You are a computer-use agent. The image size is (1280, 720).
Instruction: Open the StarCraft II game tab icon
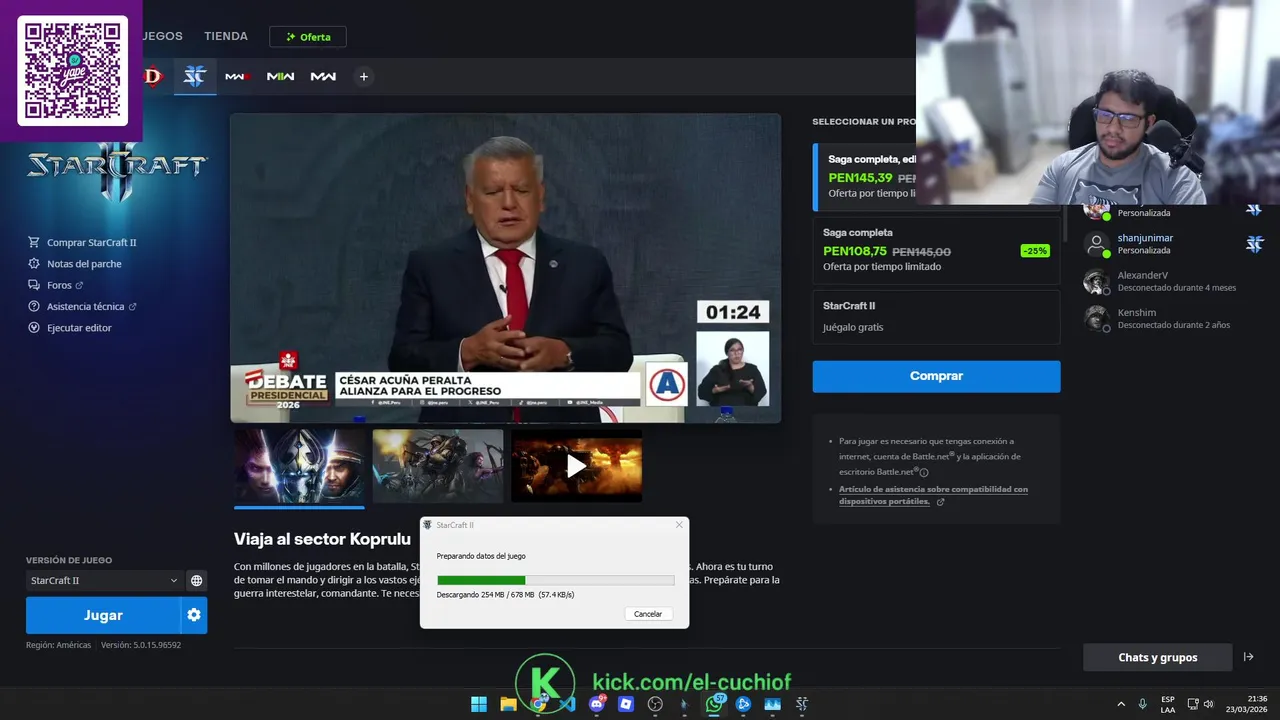click(195, 77)
